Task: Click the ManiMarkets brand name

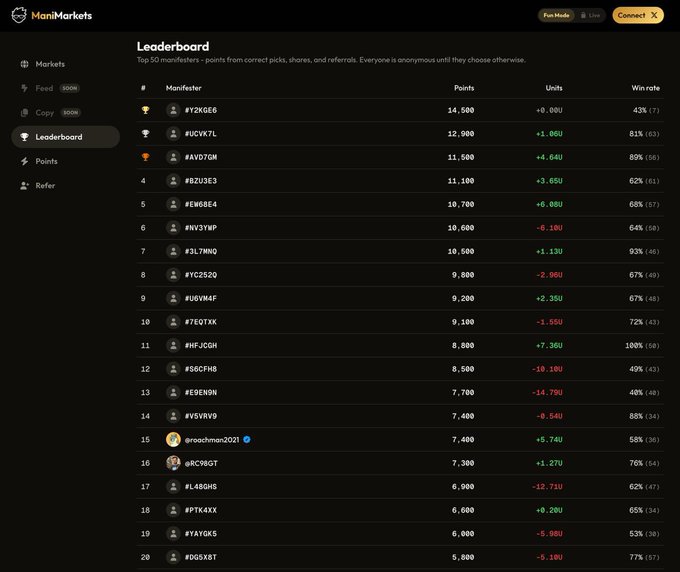Action: click(x=62, y=16)
